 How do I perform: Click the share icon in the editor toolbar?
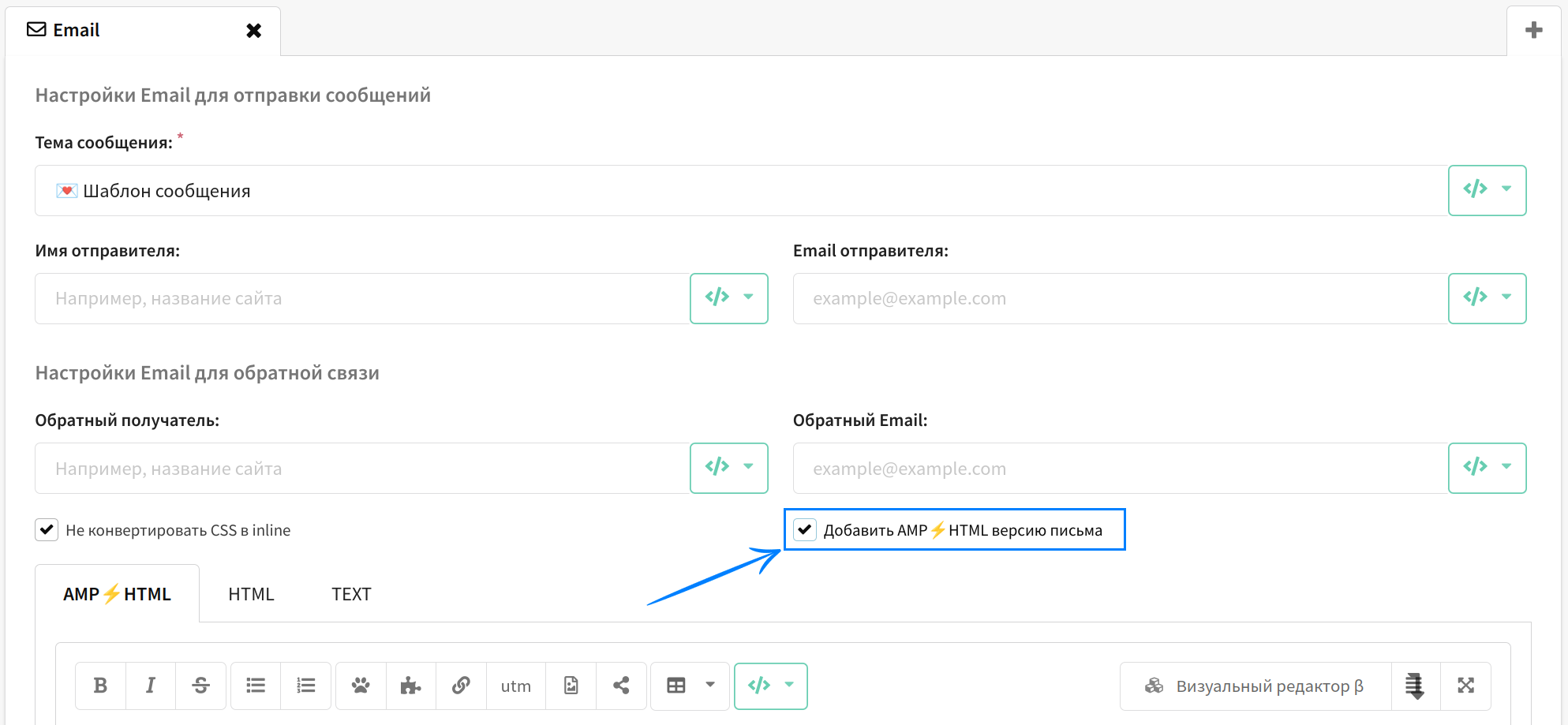622,686
